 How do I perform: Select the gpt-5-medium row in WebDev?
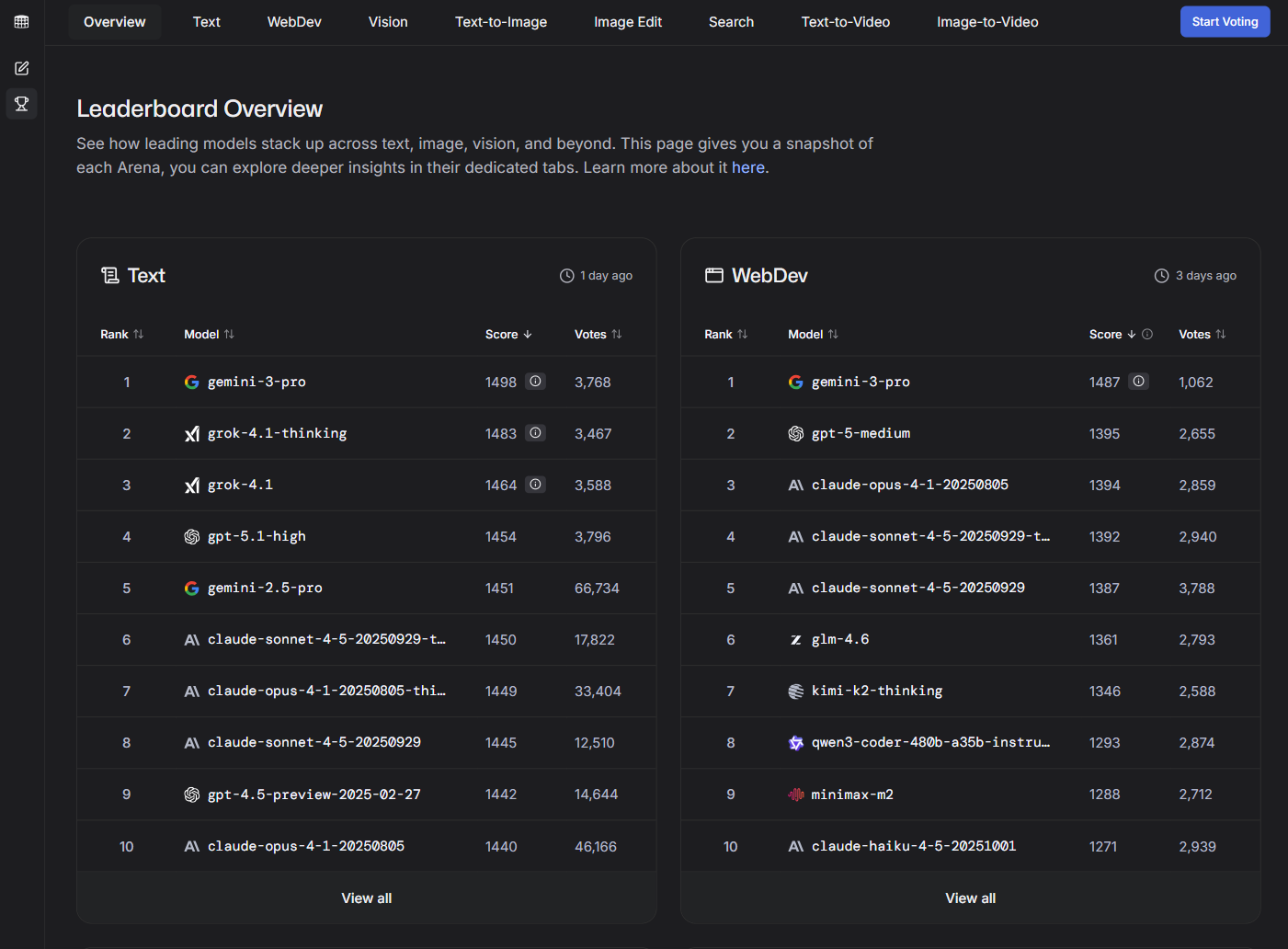tap(861, 433)
